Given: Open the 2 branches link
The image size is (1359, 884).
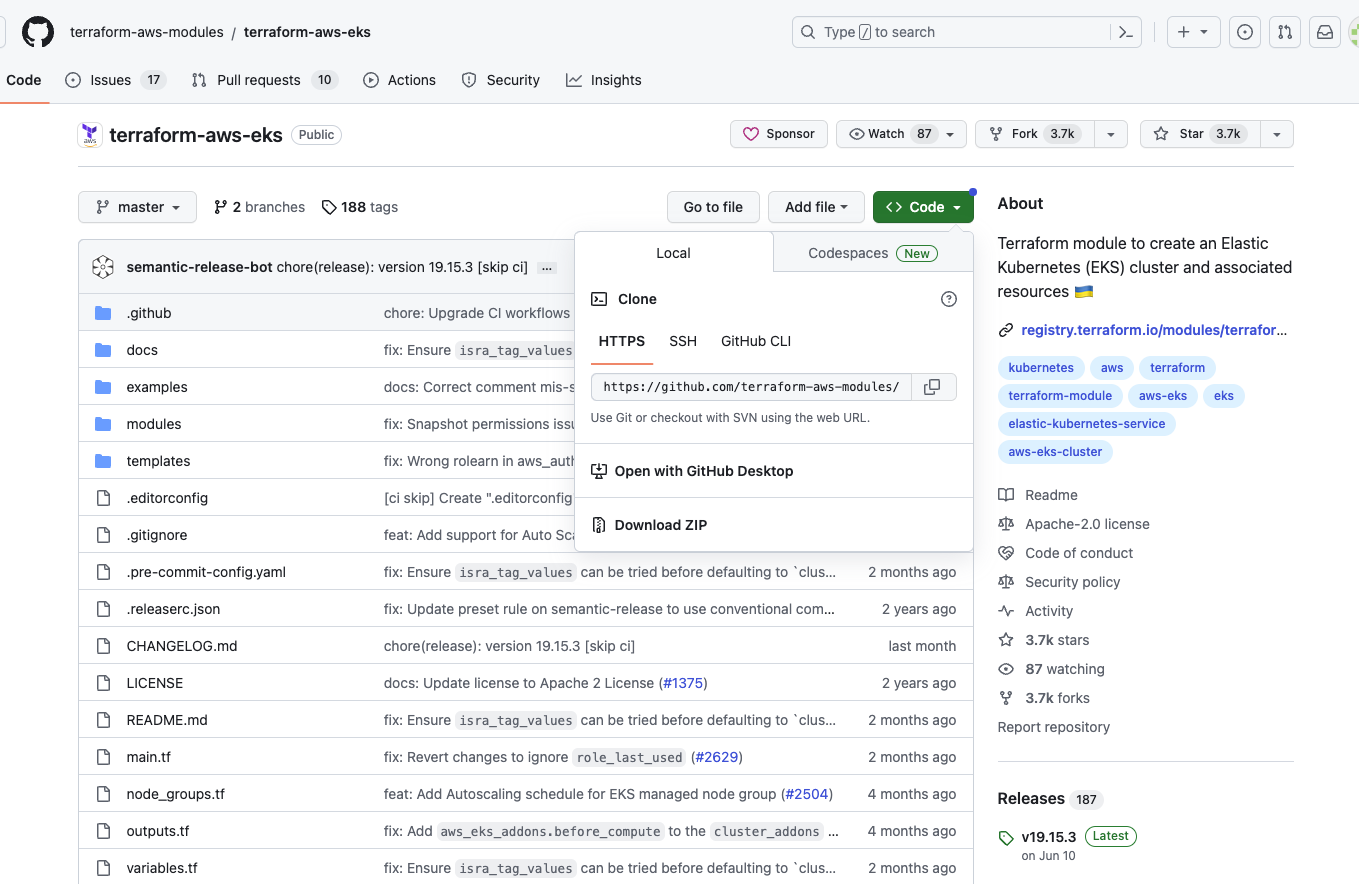Looking at the screenshot, I should 259,207.
